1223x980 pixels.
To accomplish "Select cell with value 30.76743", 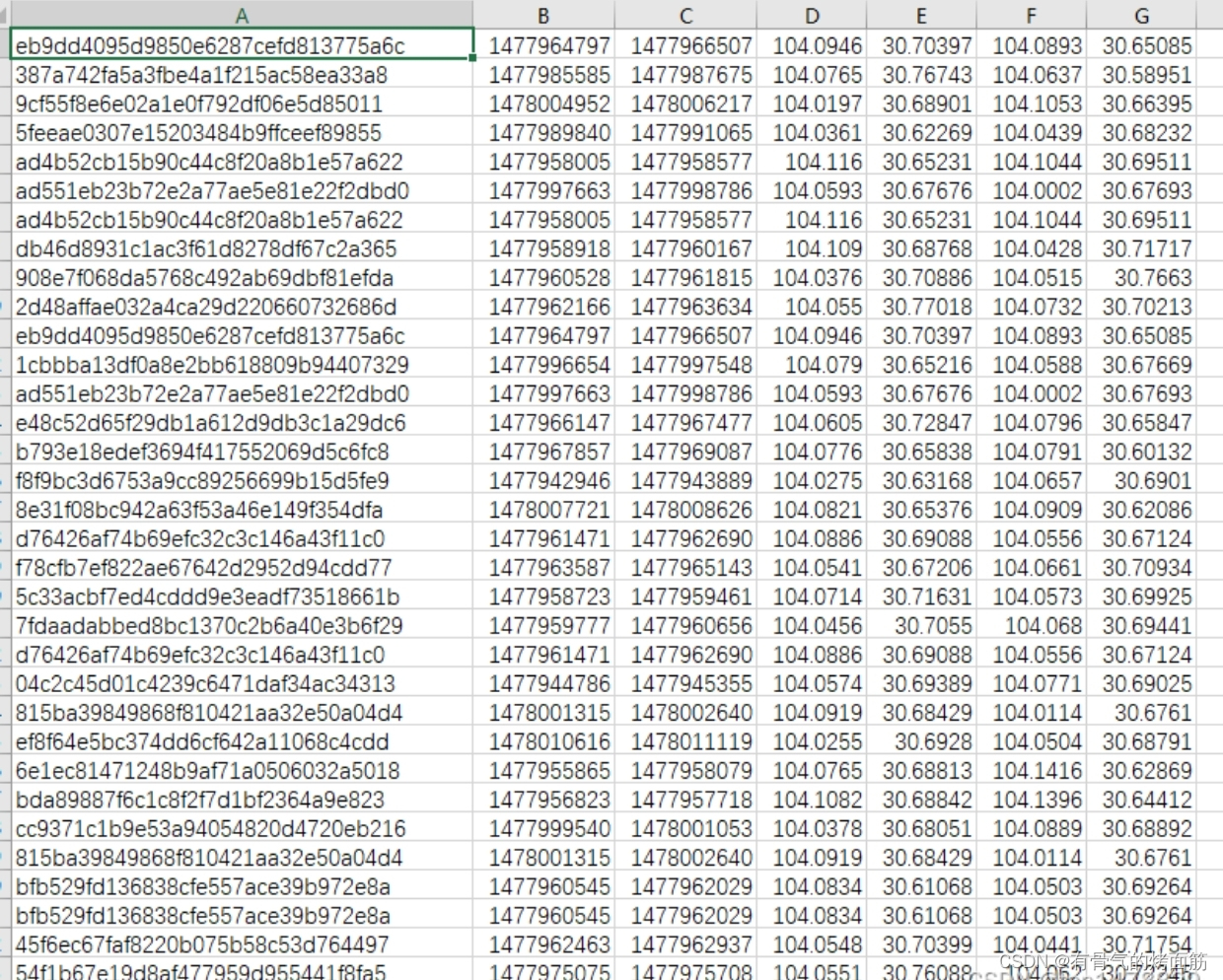I will tap(921, 75).
